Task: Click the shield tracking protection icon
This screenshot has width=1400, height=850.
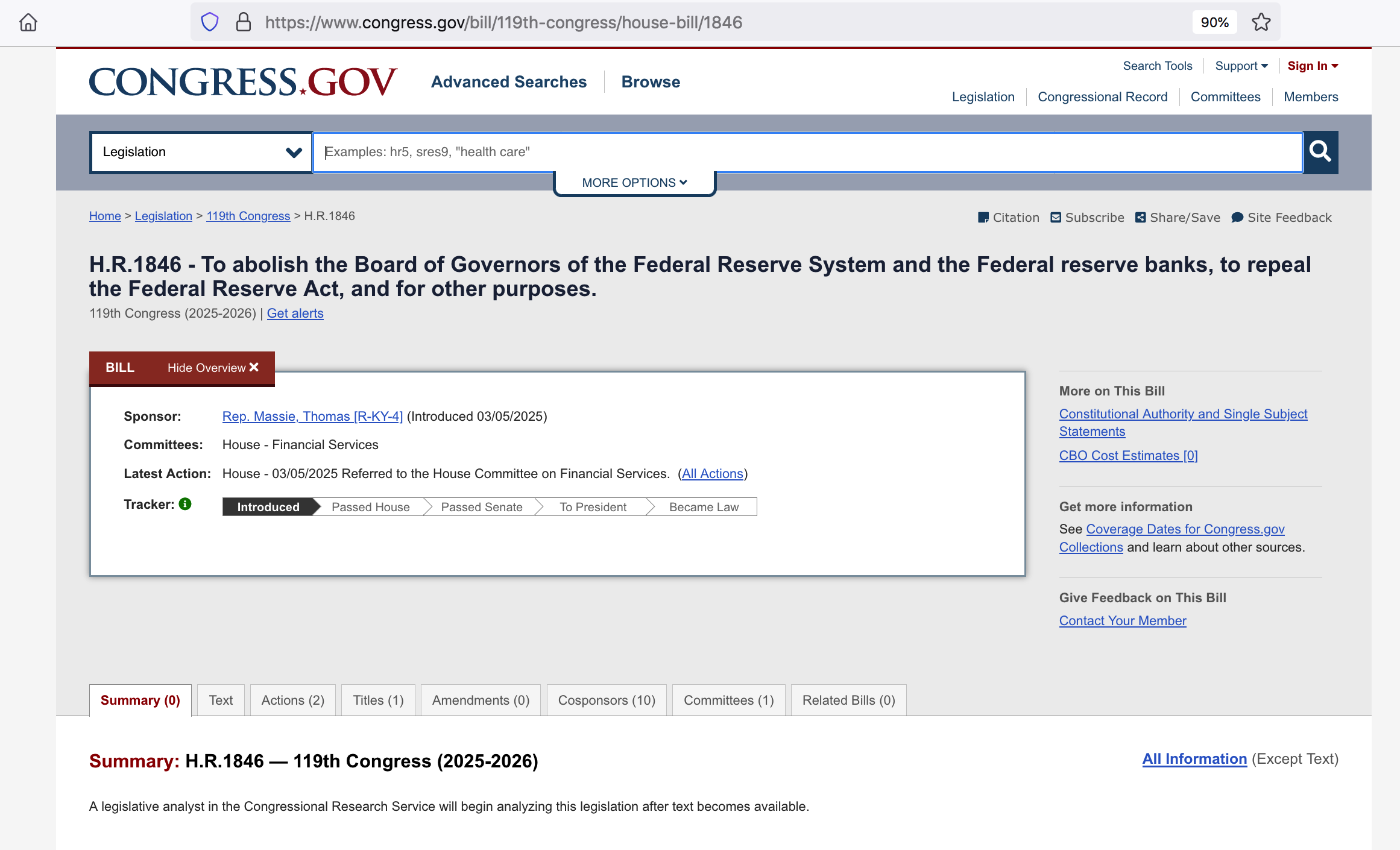Action: [209, 22]
